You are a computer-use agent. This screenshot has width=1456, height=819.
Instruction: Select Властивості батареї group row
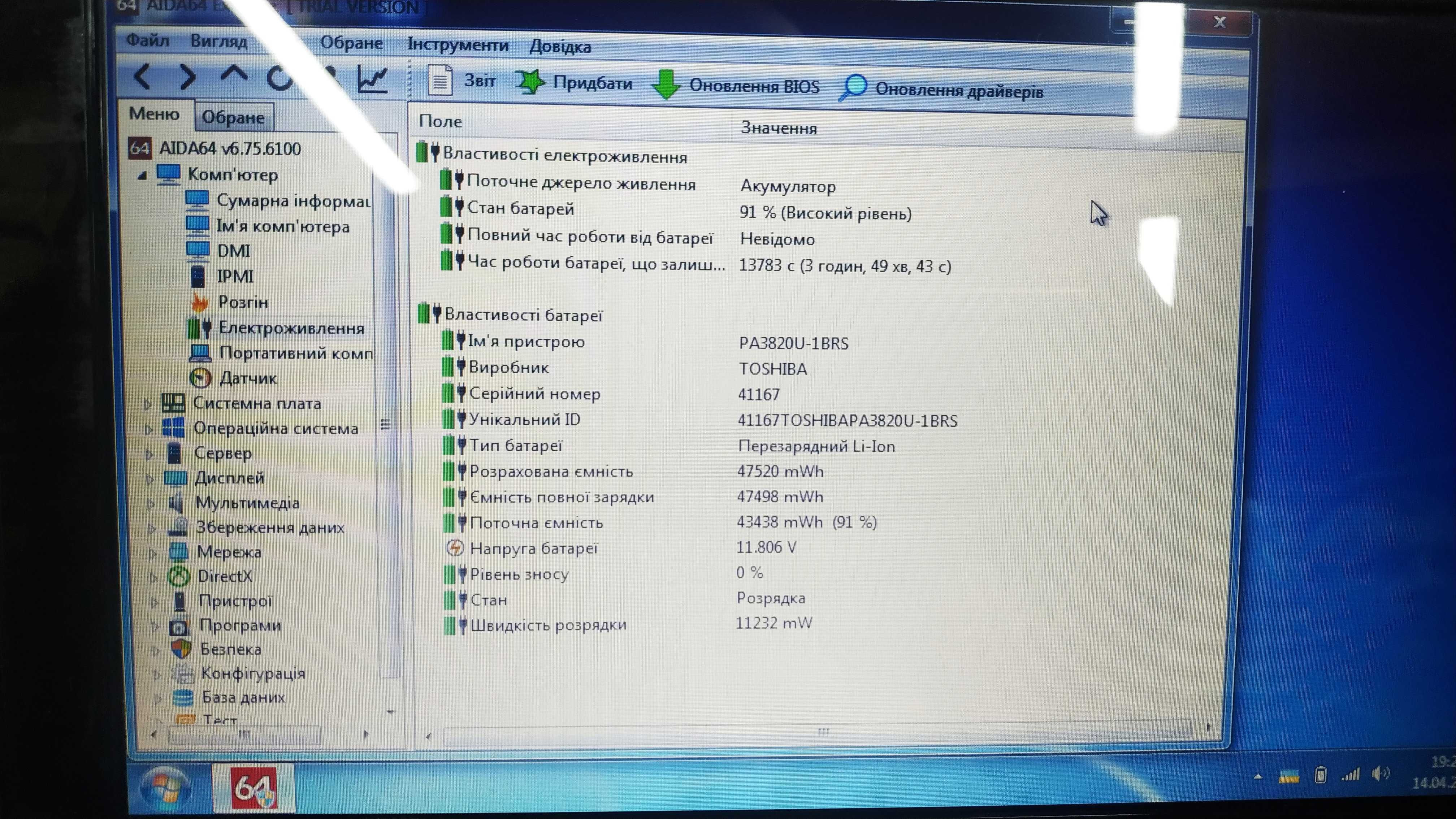(510, 314)
